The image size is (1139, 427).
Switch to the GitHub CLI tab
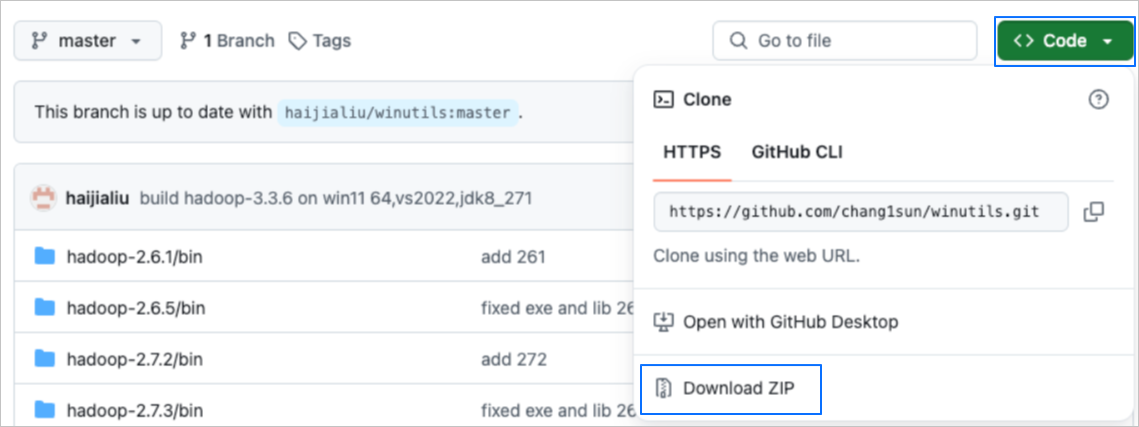click(797, 152)
